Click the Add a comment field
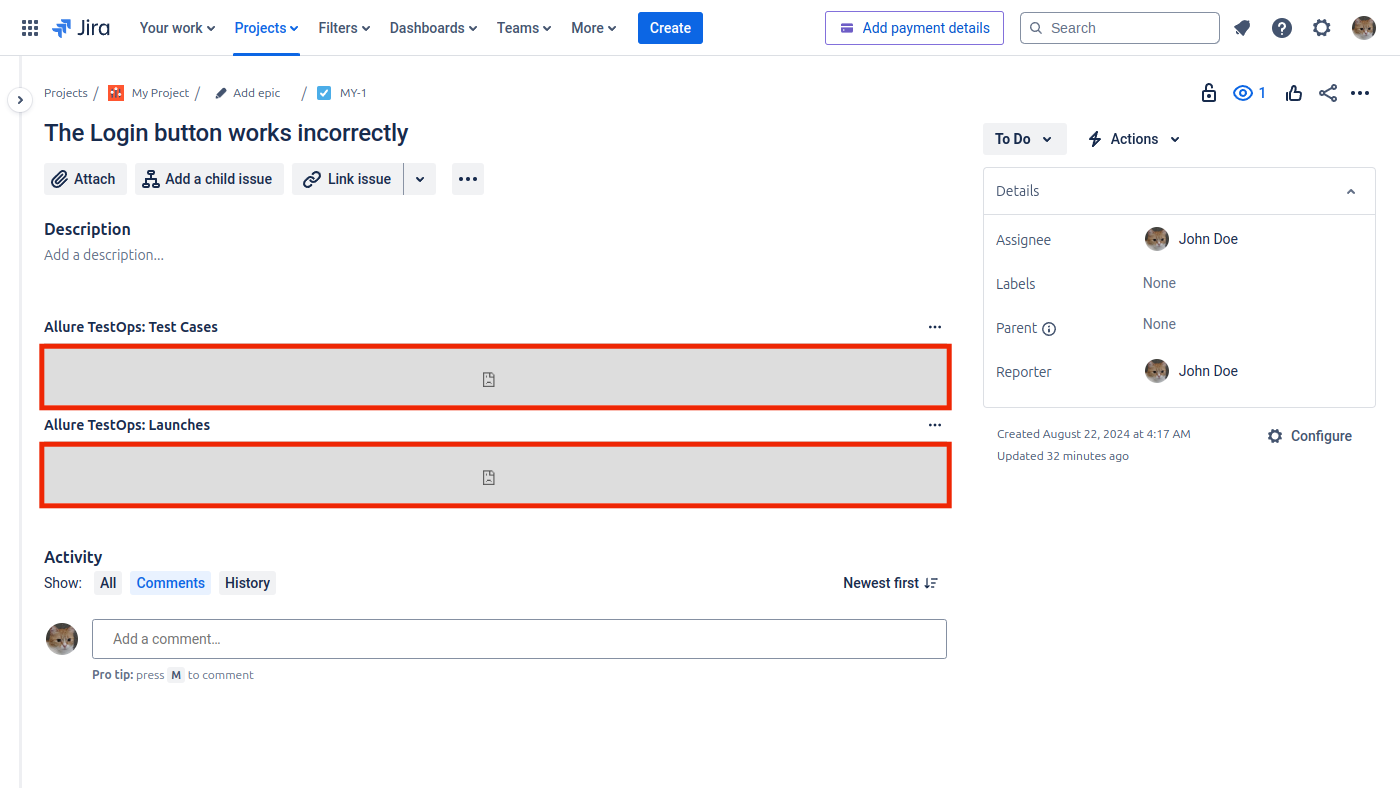1400x788 pixels. [519, 639]
